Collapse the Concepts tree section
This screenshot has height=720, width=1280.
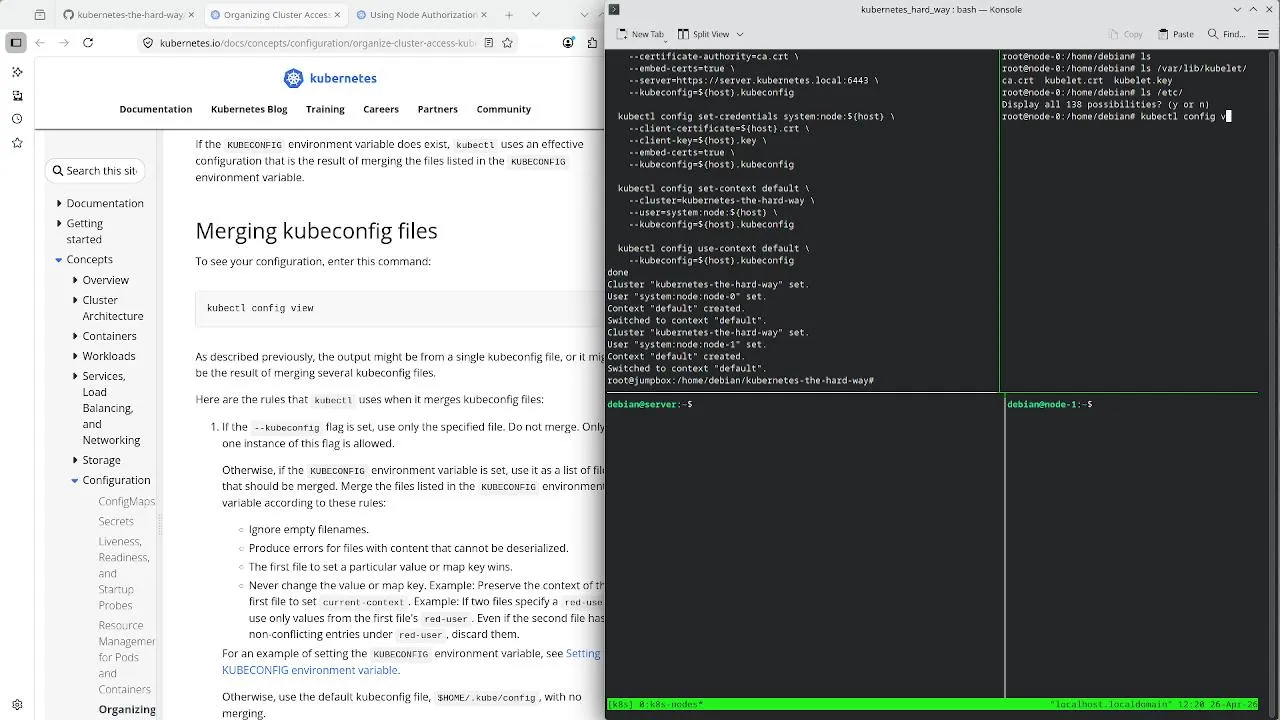click(59, 260)
